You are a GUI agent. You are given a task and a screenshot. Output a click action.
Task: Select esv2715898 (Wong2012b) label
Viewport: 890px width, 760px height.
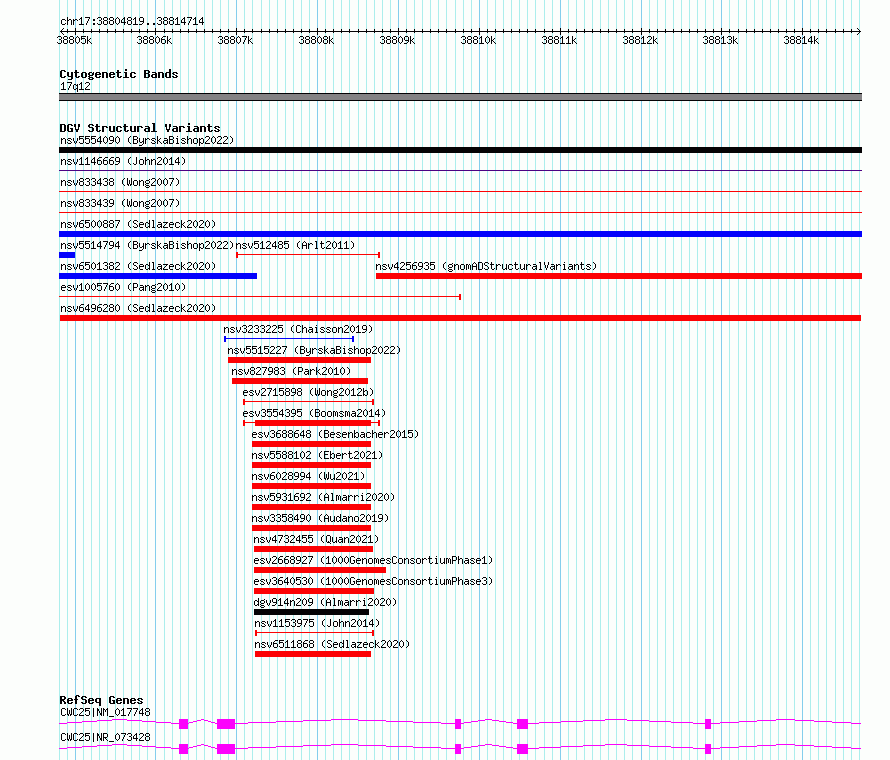point(308,392)
